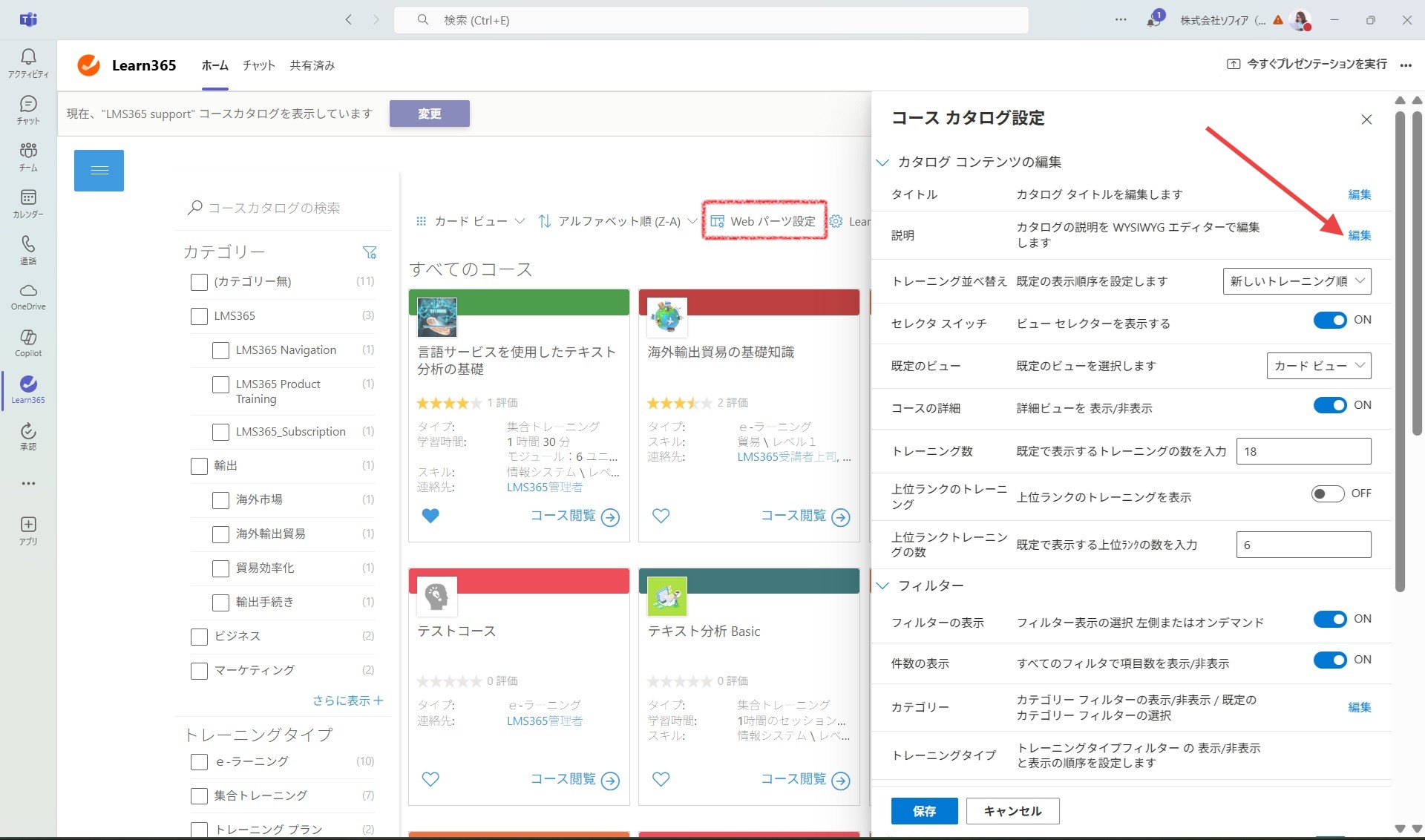The width and height of the screenshot is (1425, 840).
Task: Collapse the フィルター section
Action: (x=882, y=585)
